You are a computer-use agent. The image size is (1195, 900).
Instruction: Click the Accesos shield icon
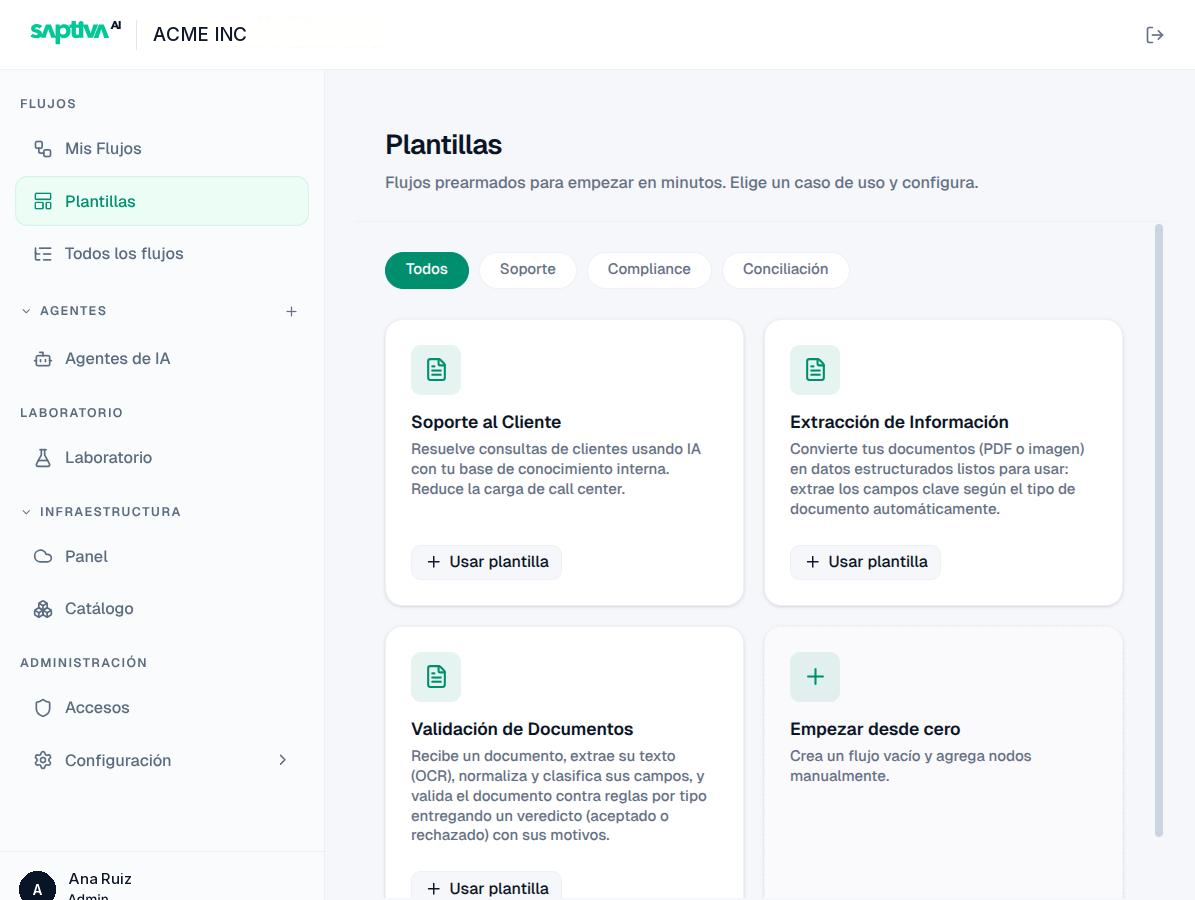tap(43, 708)
